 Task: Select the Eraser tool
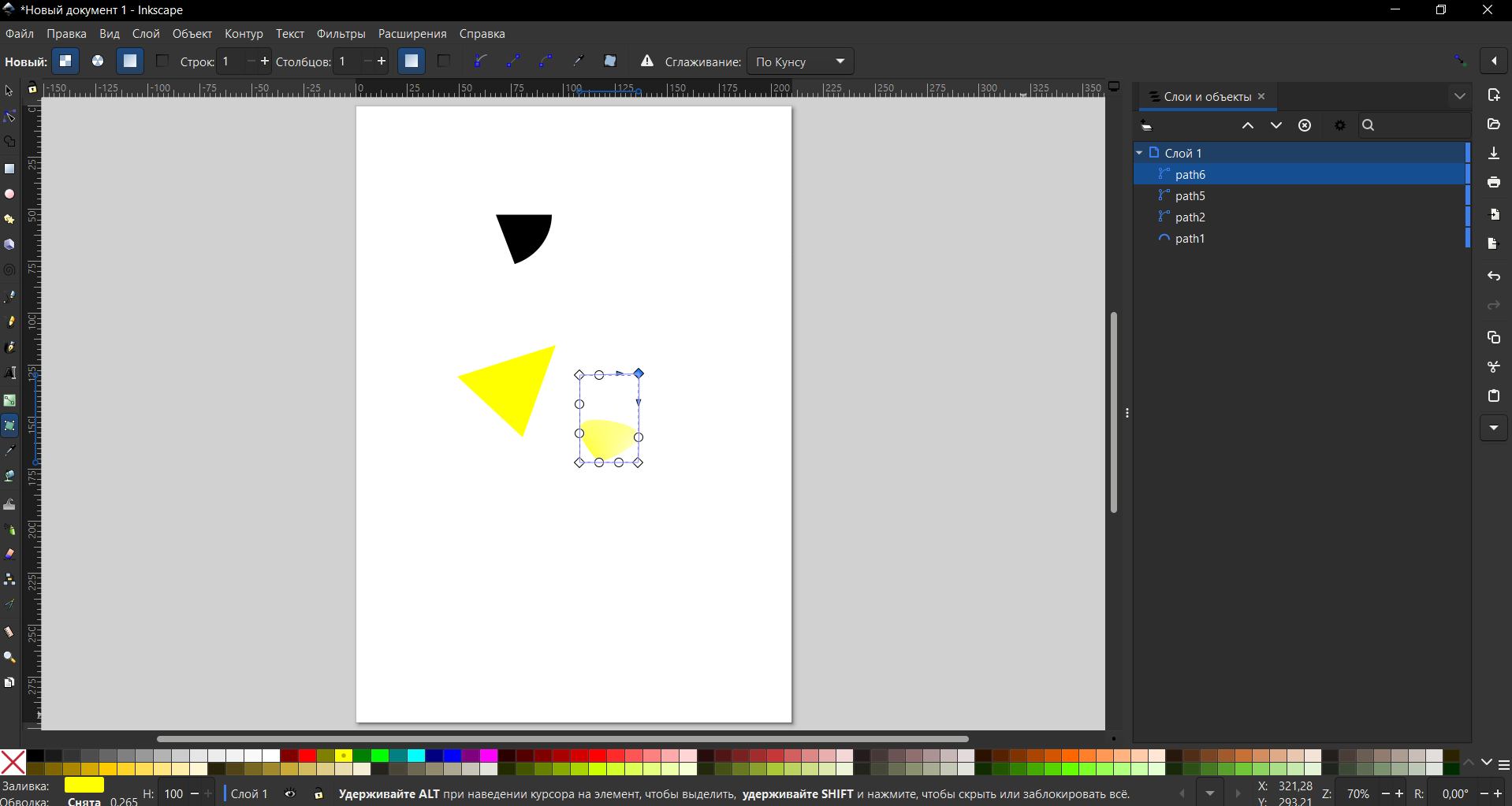9,554
